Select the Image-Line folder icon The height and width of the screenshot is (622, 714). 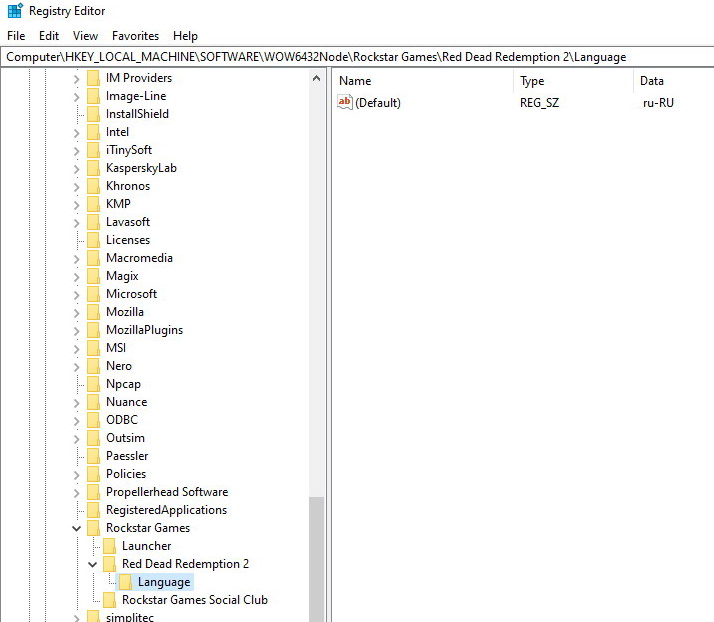pyautogui.click(x=93, y=96)
